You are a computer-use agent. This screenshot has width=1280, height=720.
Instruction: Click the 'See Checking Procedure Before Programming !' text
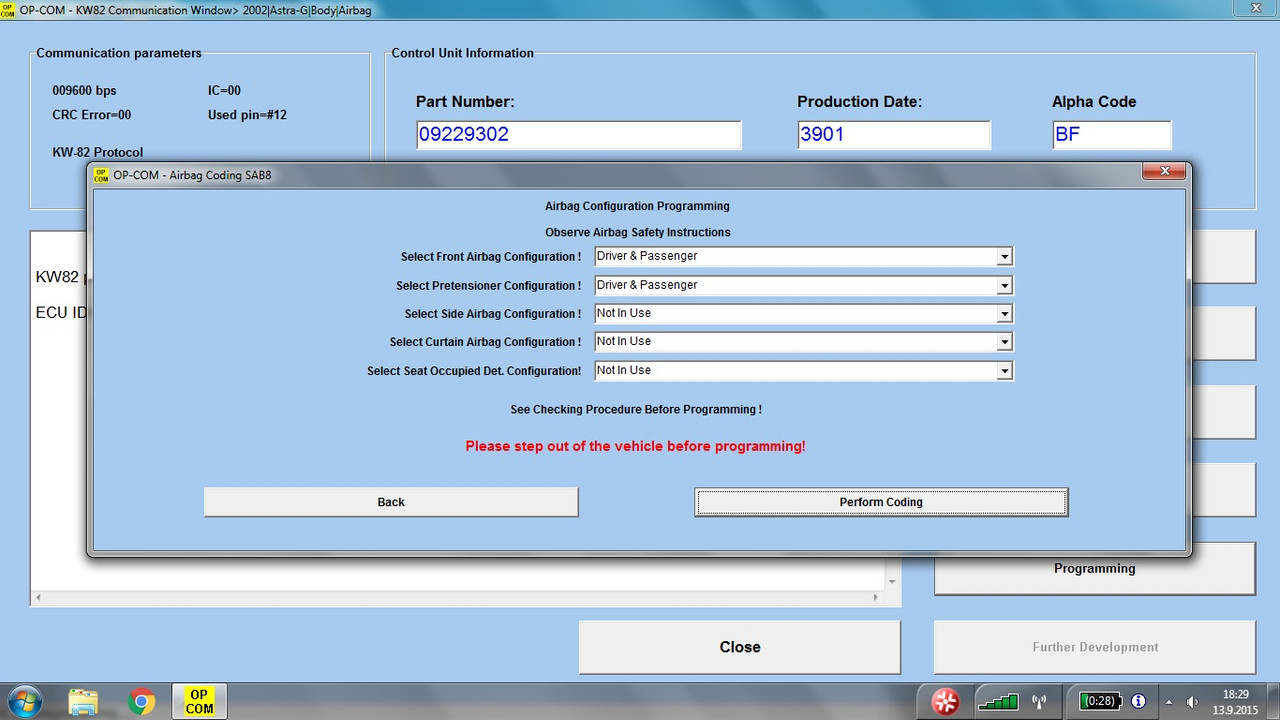636,410
